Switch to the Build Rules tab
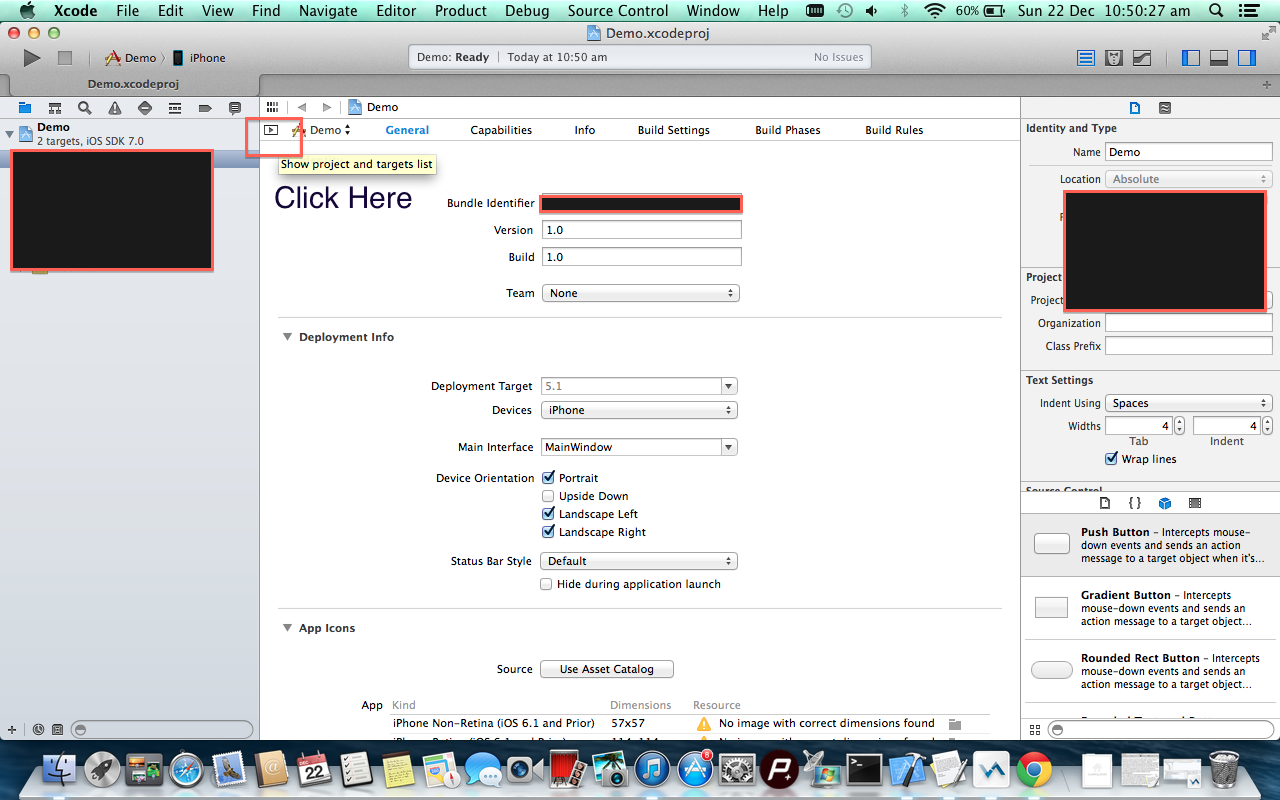Image resolution: width=1280 pixels, height=800 pixels. pyautogui.click(x=894, y=130)
